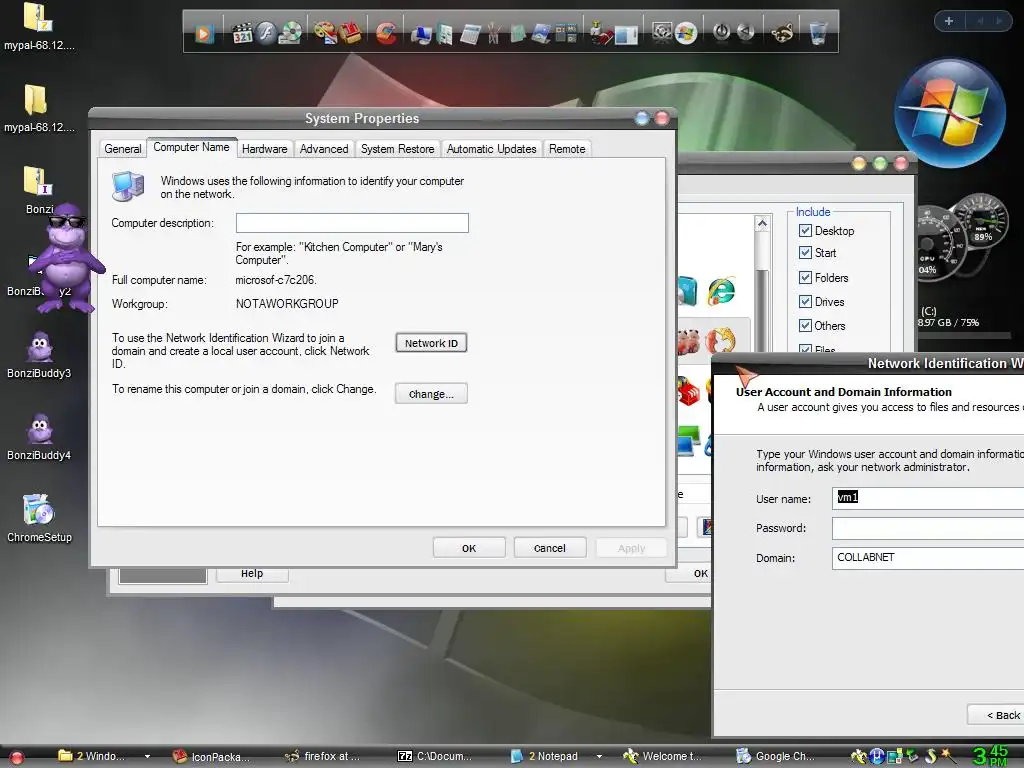Click the full computer name microsof-c7c206
Image resolution: width=1024 pixels, height=768 pixels.
click(x=276, y=280)
